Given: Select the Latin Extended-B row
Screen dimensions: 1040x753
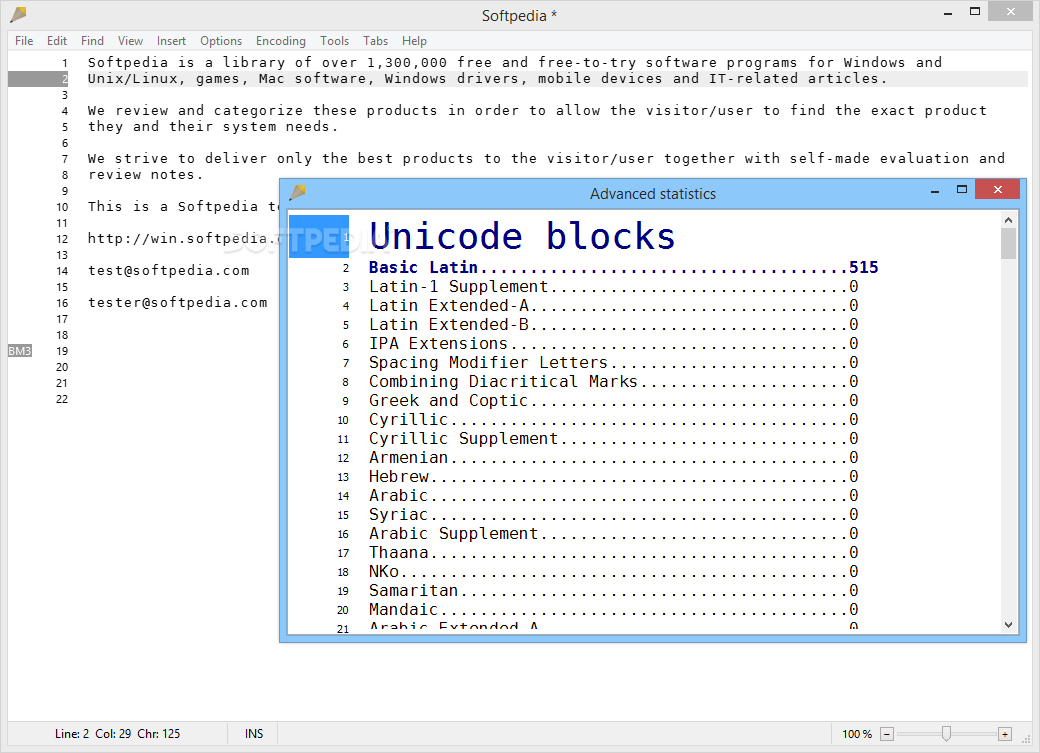Looking at the screenshot, I should (x=614, y=324).
